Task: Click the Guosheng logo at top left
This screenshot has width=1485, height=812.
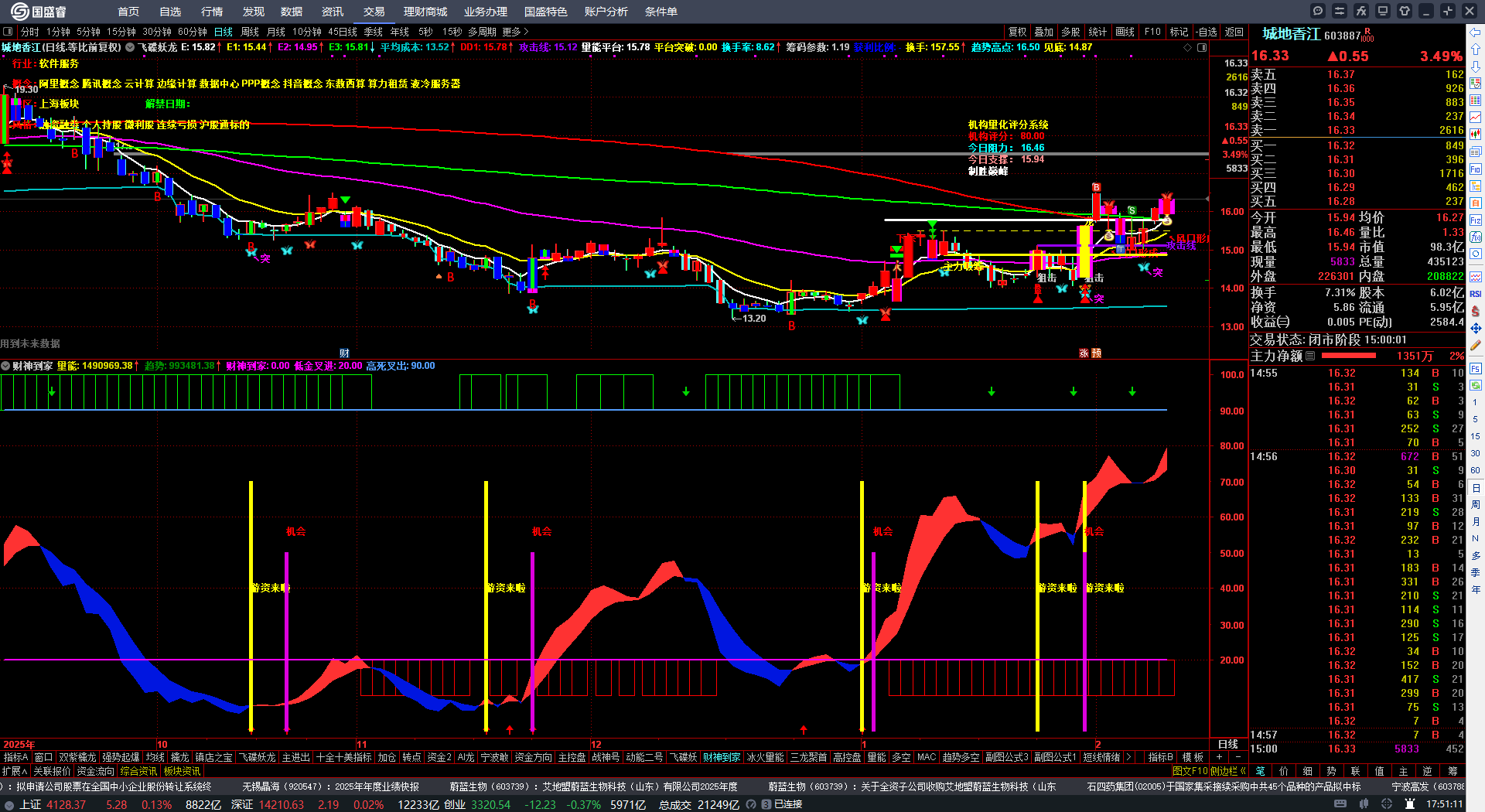Action: click(39, 12)
